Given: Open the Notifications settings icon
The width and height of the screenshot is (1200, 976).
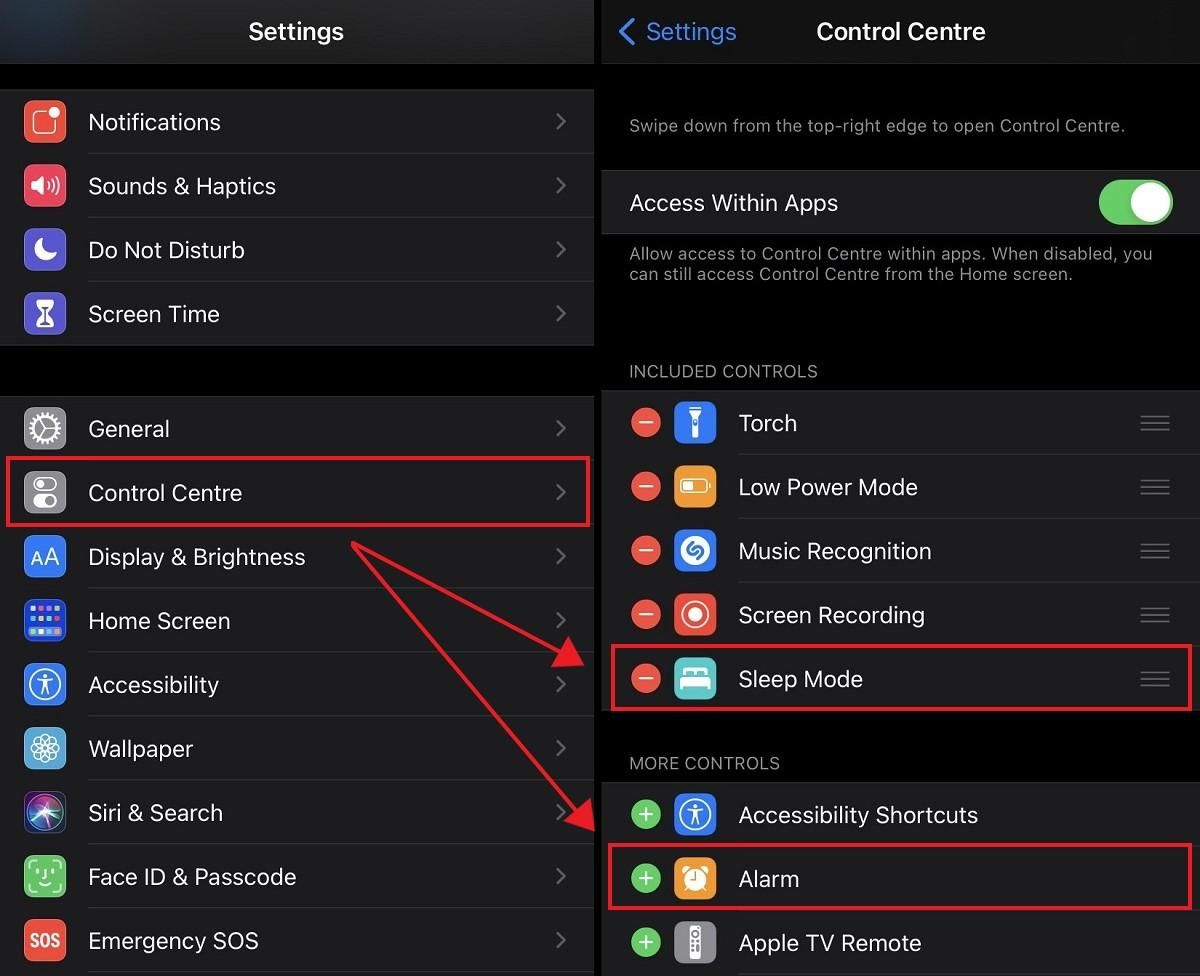Looking at the screenshot, I should coord(44,121).
